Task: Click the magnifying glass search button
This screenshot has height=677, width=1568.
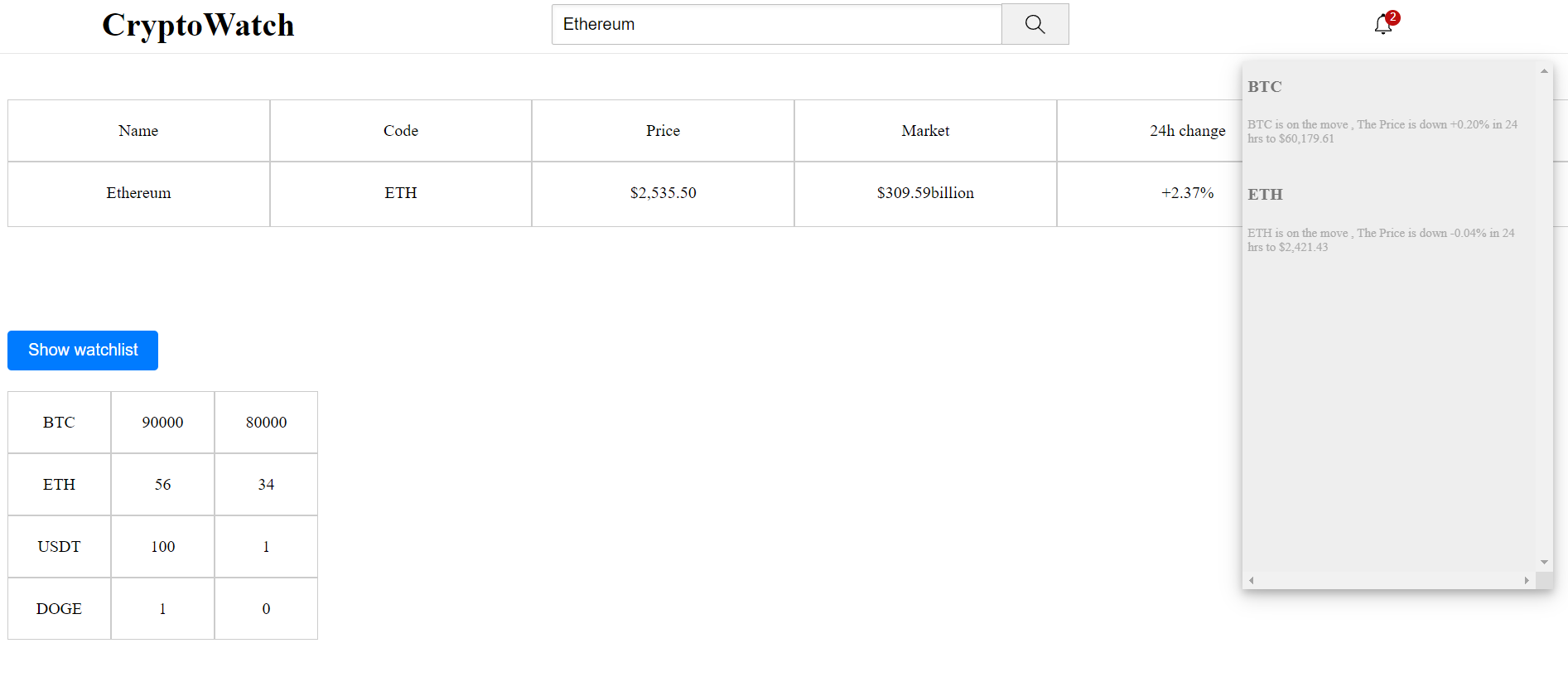Action: pos(1035,24)
